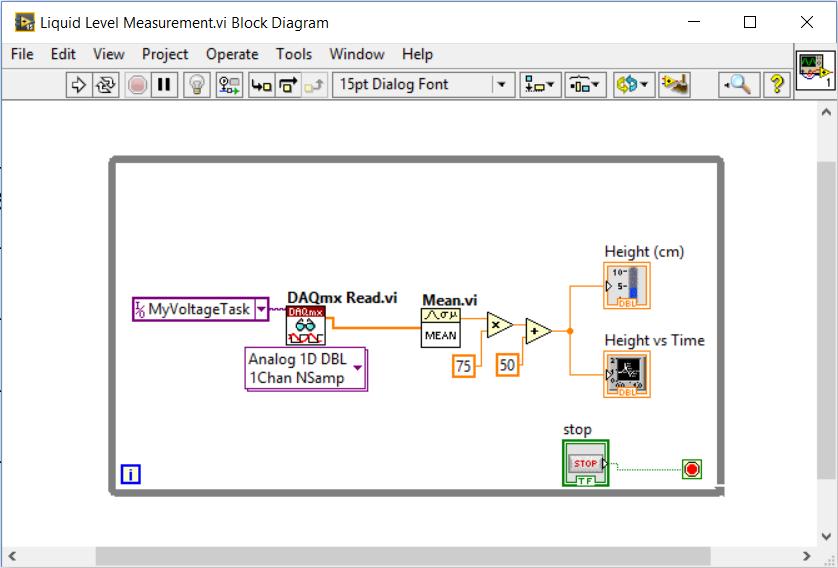Click the Step Out button

pos(315,84)
